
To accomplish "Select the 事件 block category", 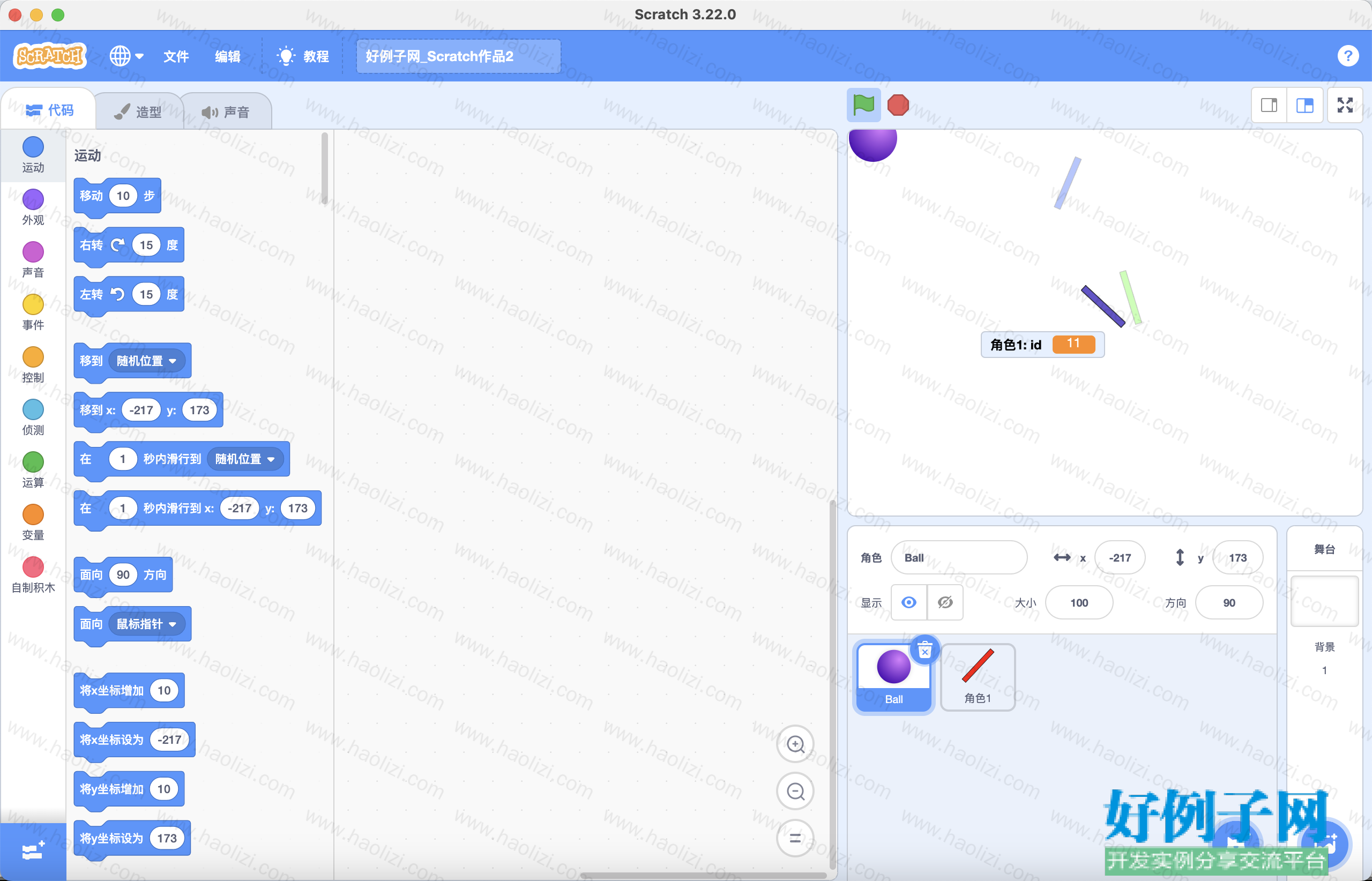I will click(33, 313).
